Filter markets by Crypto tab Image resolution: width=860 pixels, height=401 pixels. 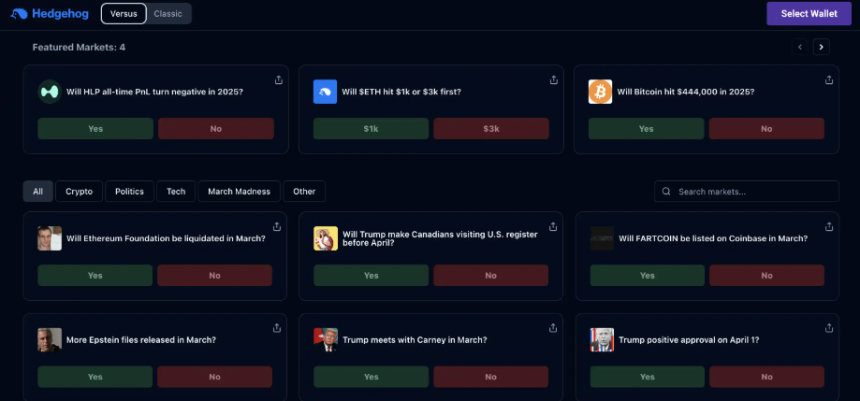pos(79,191)
